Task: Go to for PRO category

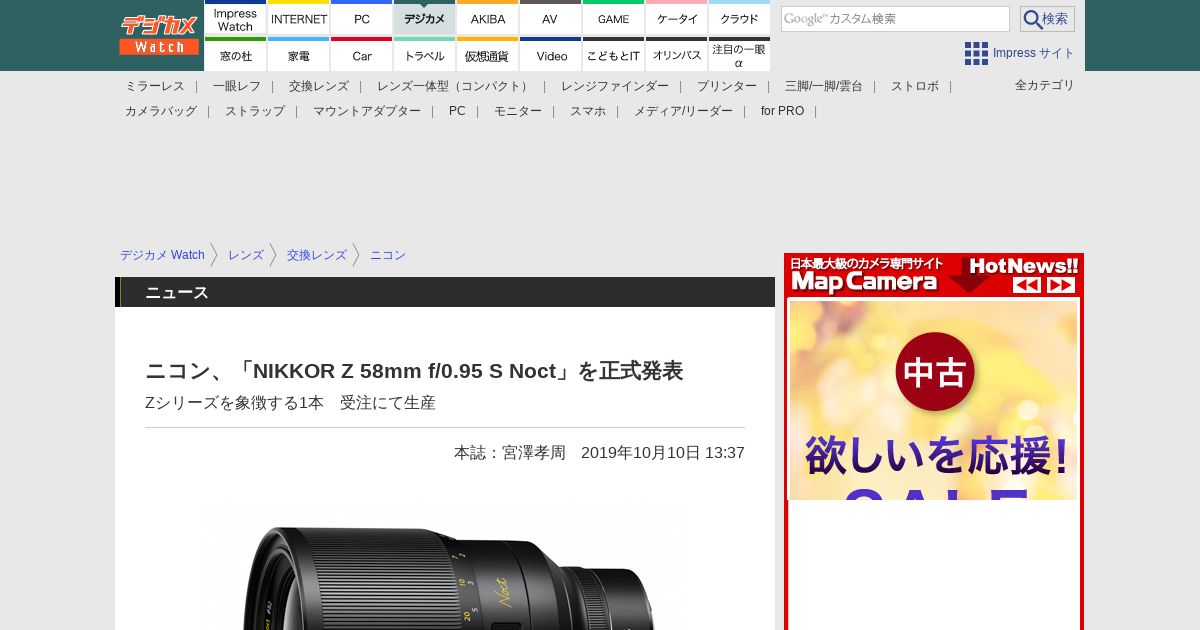Action: click(x=782, y=111)
